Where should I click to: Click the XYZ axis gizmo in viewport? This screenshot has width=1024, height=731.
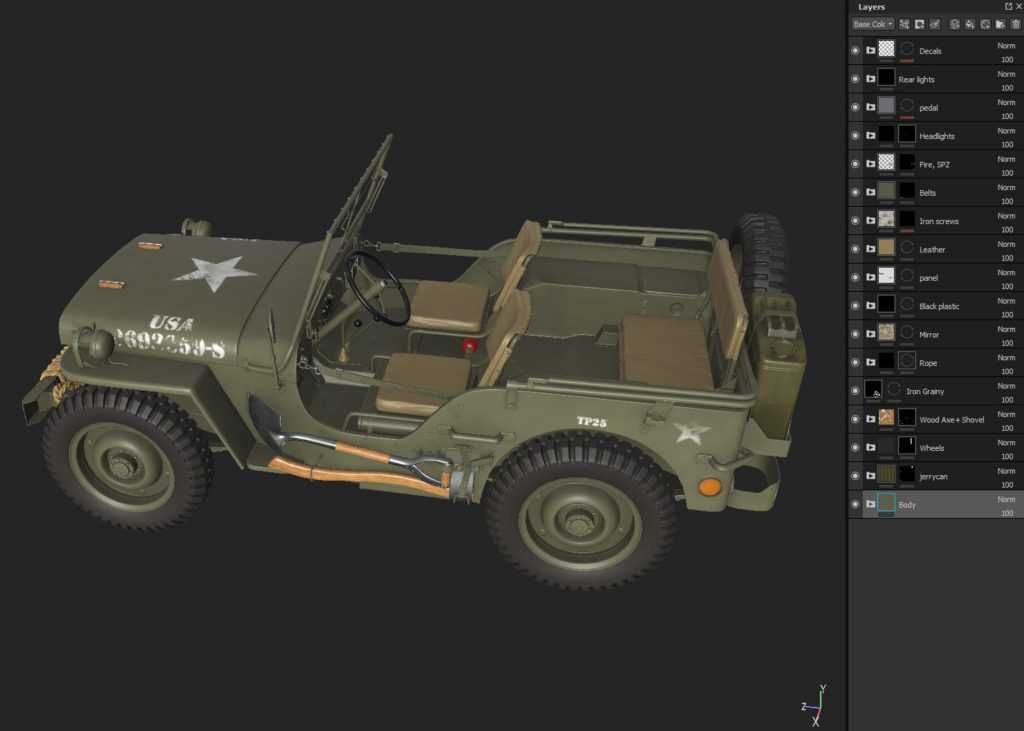click(x=815, y=705)
